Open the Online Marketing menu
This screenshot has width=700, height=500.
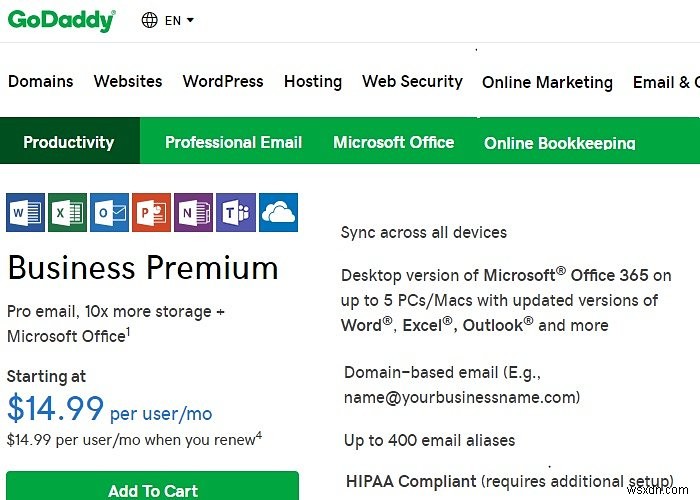[x=547, y=83]
